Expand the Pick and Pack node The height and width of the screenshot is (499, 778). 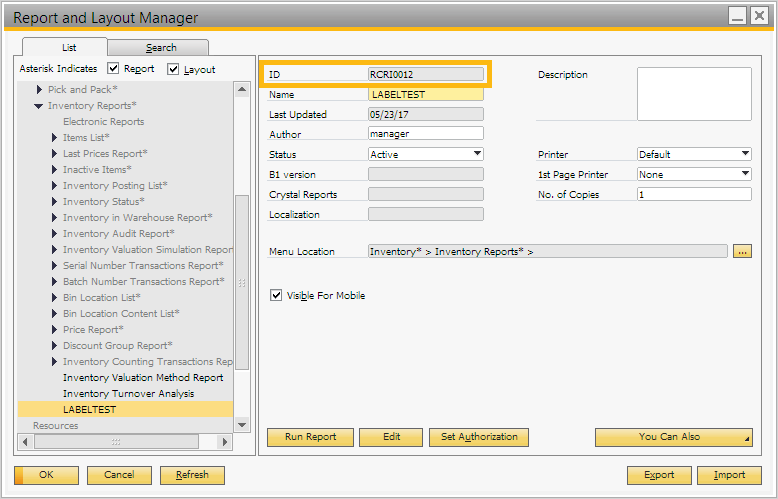(x=39, y=90)
